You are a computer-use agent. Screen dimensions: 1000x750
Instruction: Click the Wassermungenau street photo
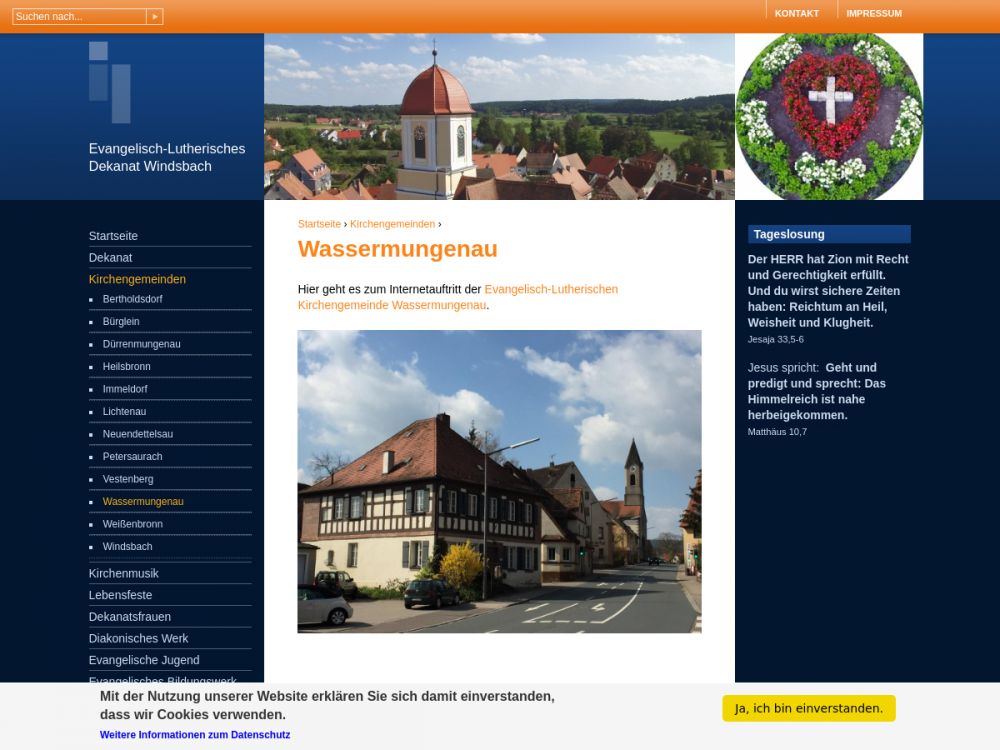click(x=499, y=481)
